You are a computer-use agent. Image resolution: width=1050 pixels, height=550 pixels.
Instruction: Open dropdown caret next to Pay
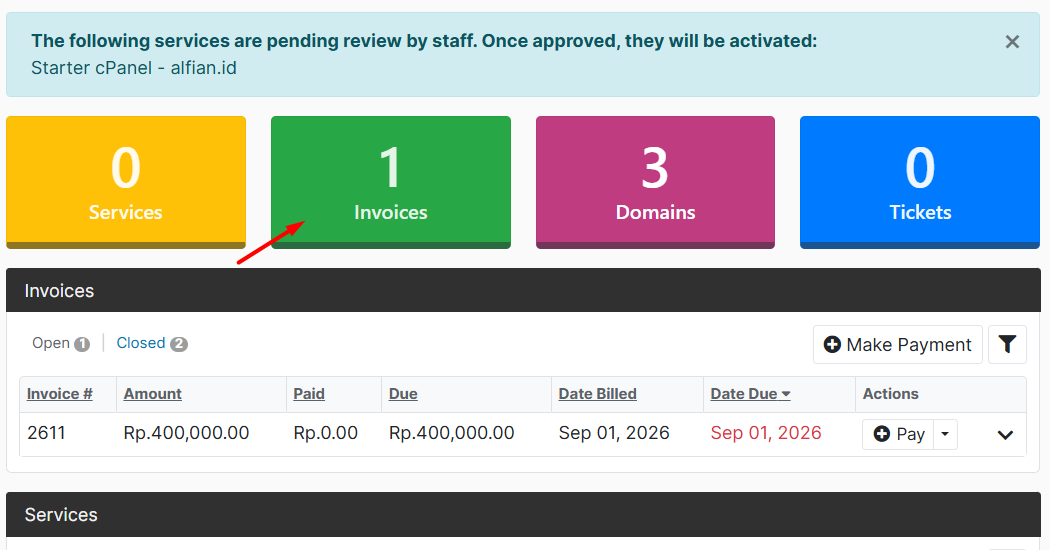tap(945, 434)
